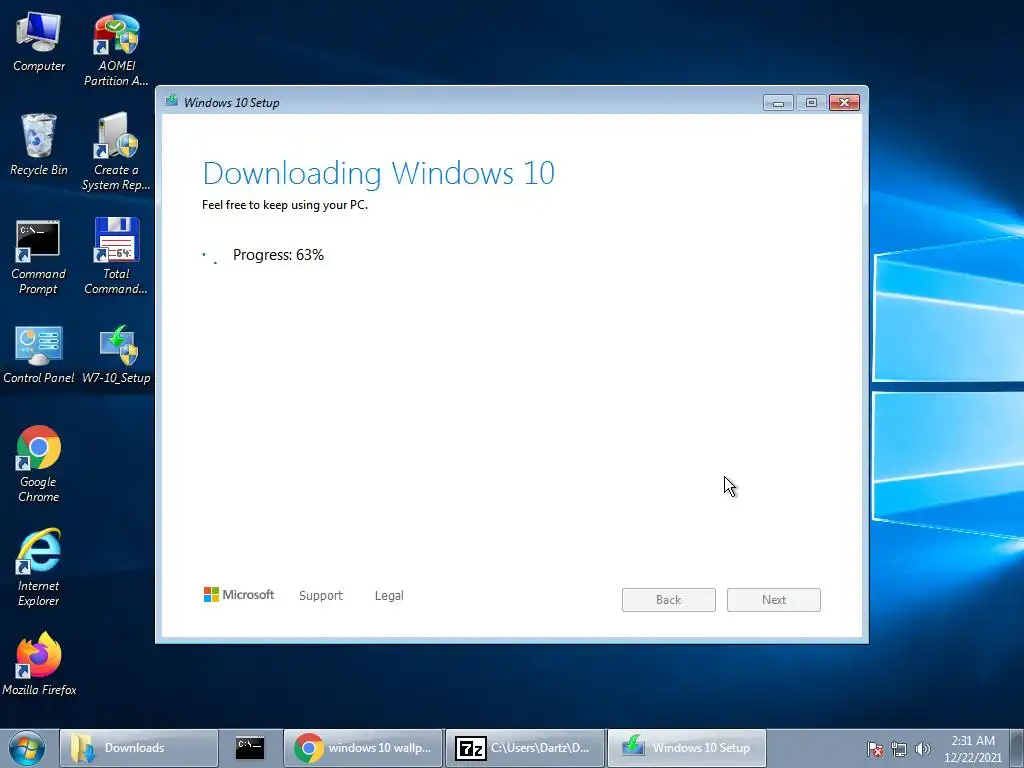Switch to 7-Zip taskbar window
This screenshot has width=1024, height=768.
(525, 748)
